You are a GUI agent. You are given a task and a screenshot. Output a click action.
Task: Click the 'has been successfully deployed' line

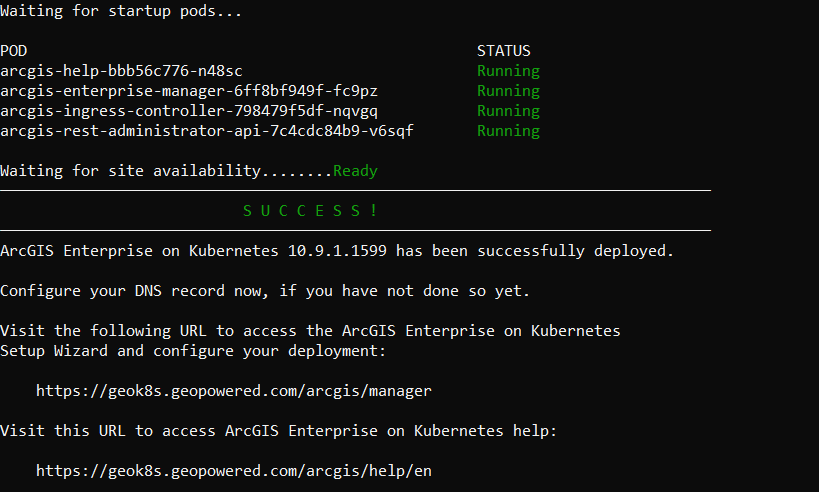pyautogui.click(x=337, y=251)
